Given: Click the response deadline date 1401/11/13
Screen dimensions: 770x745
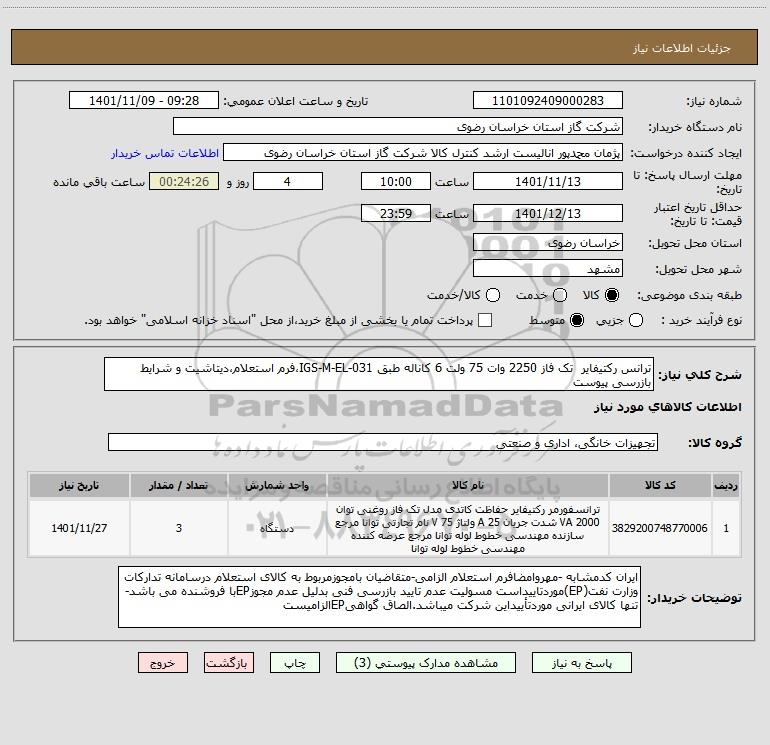Looking at the screenshot, I should [548, 181].
